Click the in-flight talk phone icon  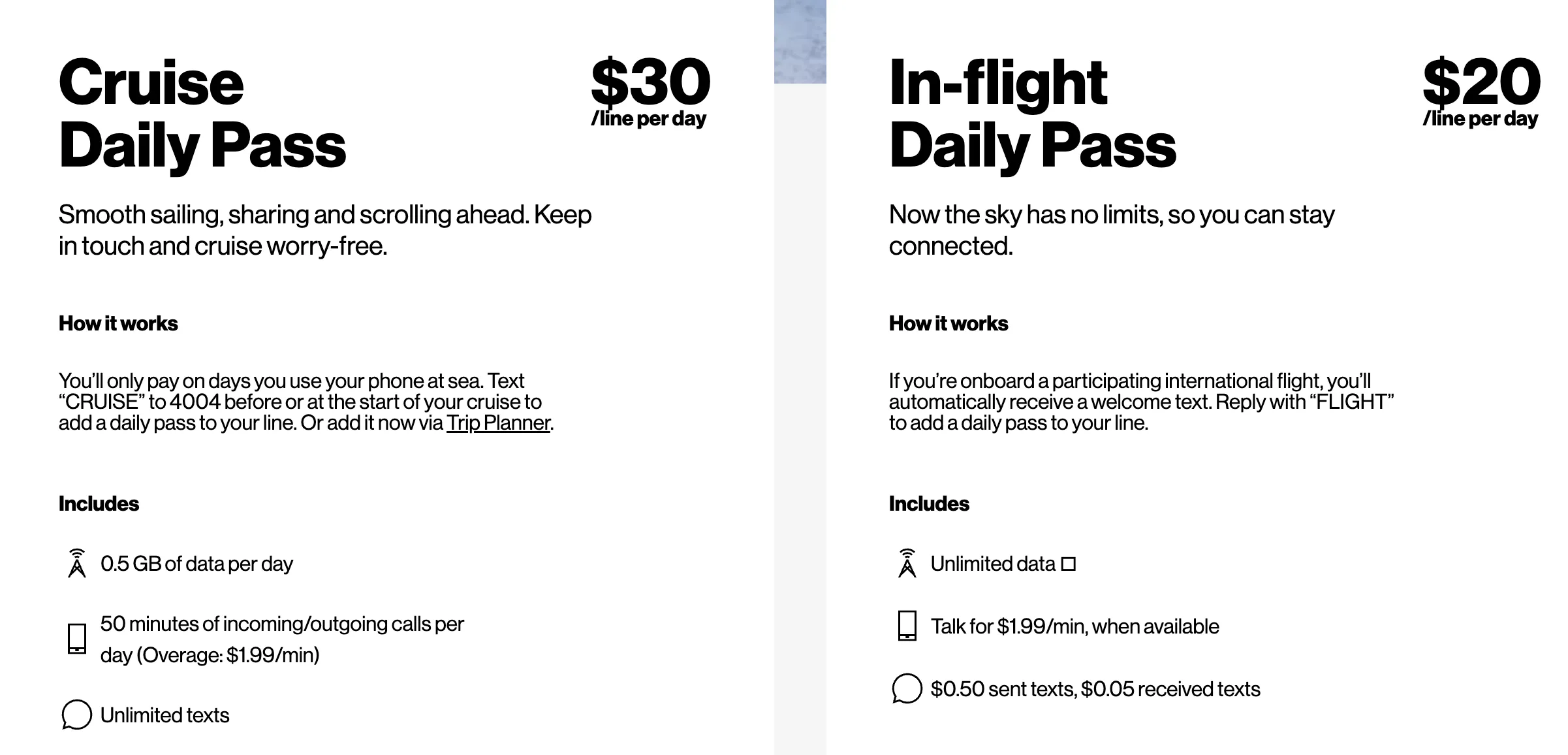907,626
